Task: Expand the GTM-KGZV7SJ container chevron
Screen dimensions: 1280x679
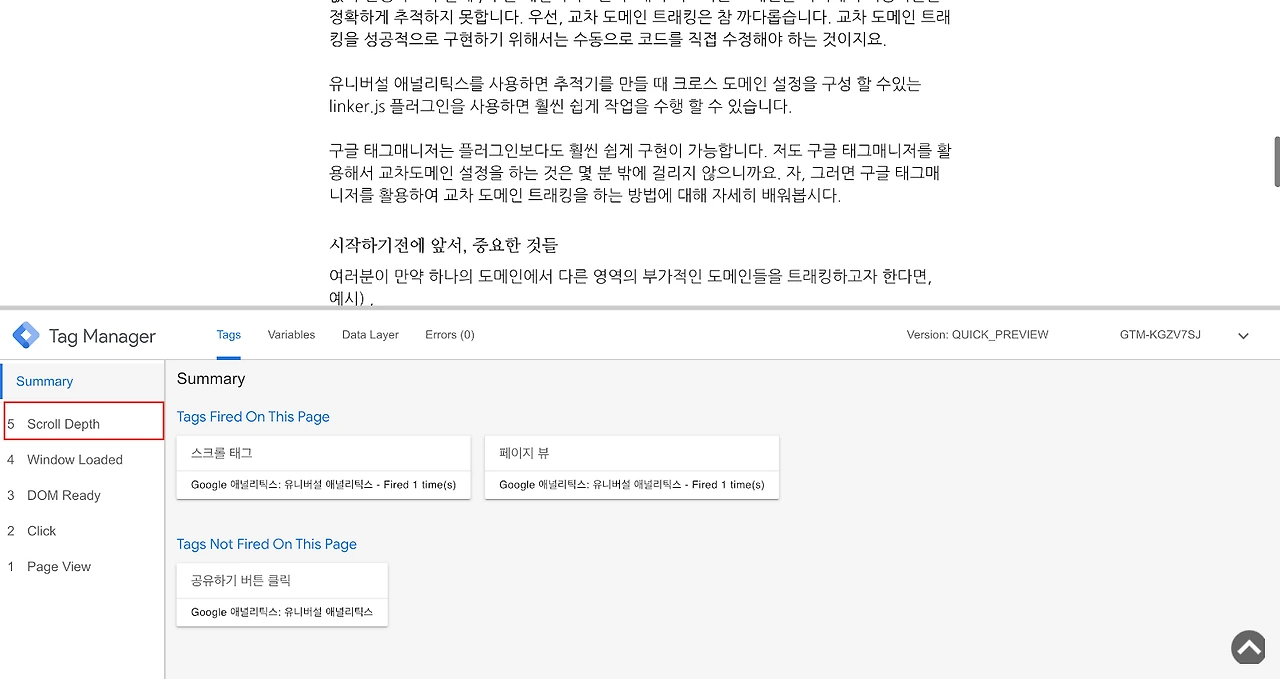Action: click(x=1243, y=336)
